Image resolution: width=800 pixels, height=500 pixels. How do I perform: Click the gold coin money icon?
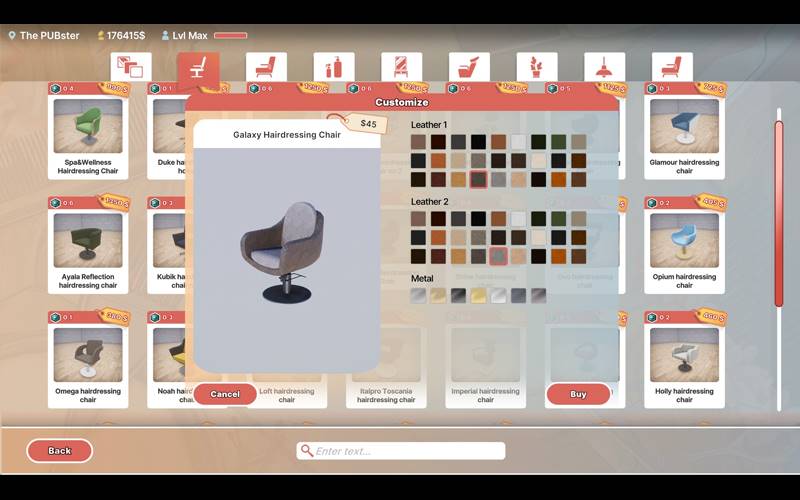(x=100, y=36)
